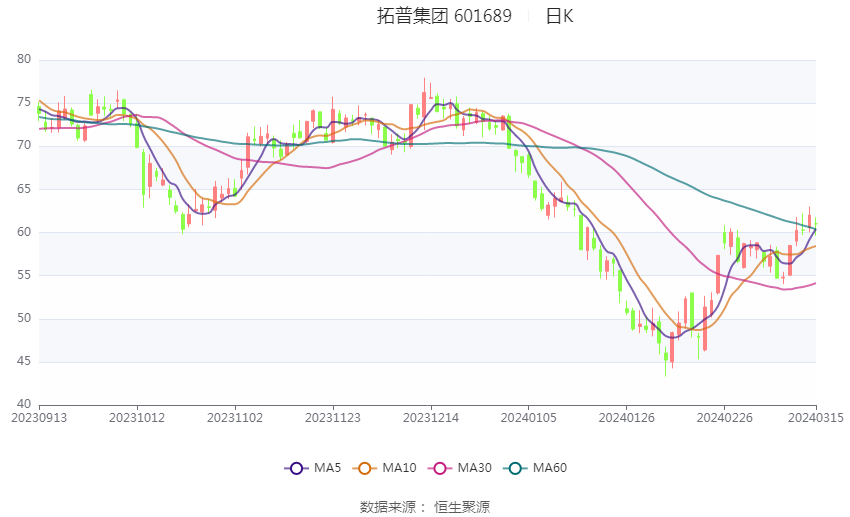Toggle the MA5 legend circle marker

click(x=295, y=467)
